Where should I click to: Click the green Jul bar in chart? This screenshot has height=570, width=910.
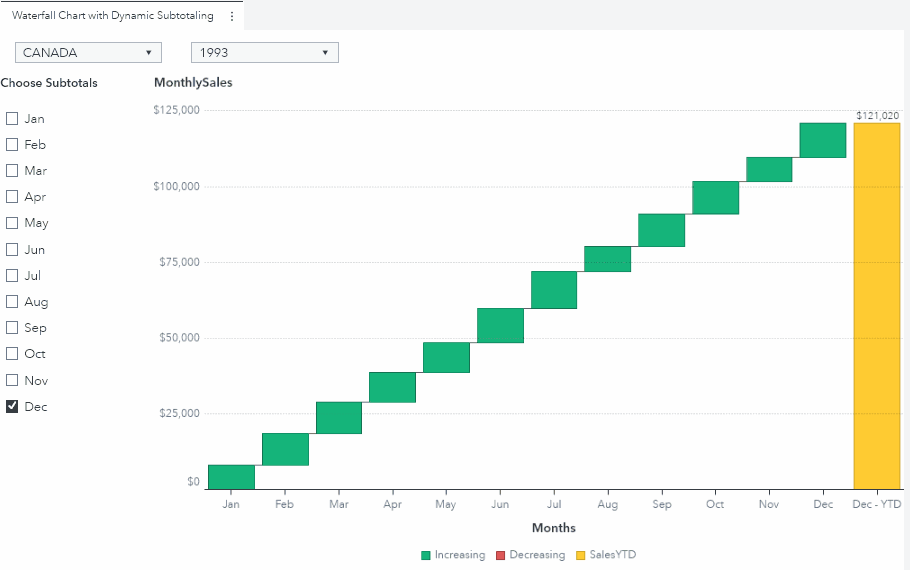click(554, 290)
